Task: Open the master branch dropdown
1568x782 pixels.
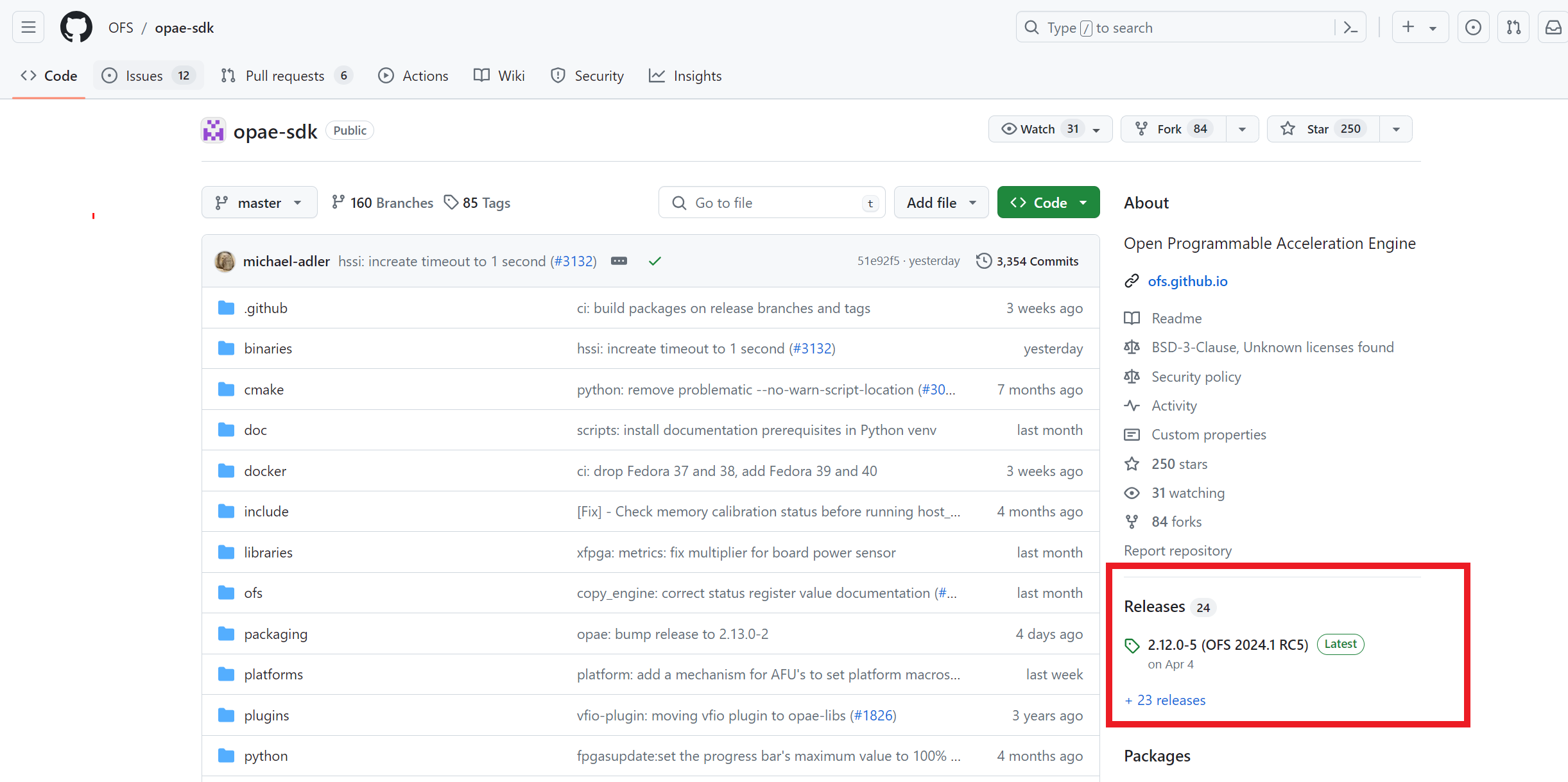Action: click(x=259, y=203)
